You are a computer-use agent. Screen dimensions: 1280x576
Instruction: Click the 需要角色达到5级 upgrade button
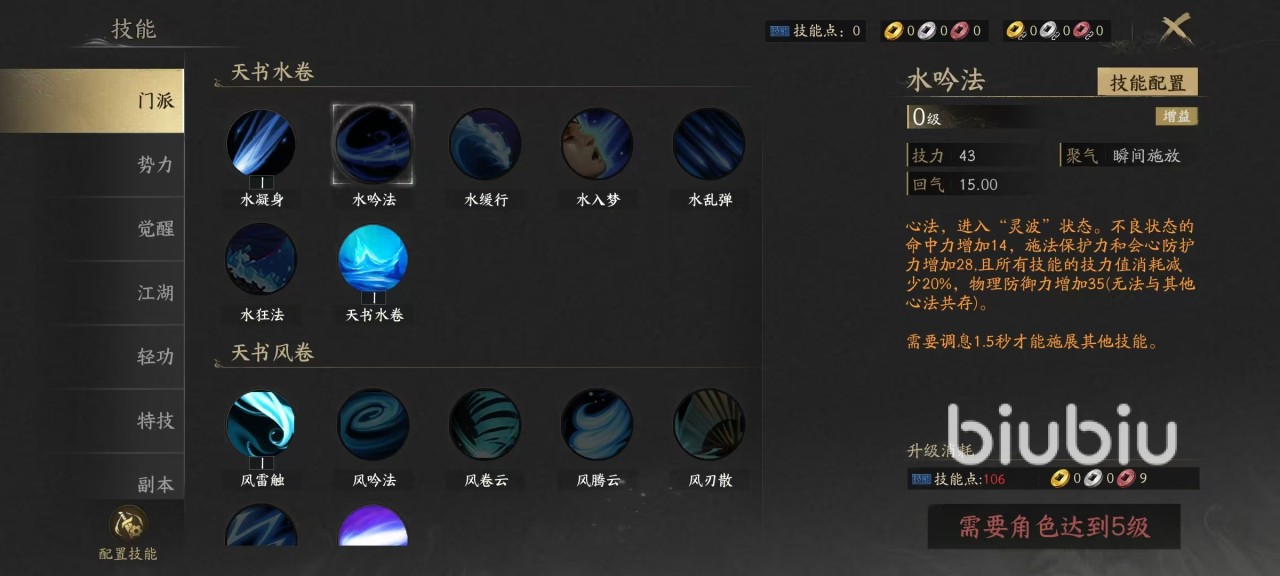[1054, 527]
